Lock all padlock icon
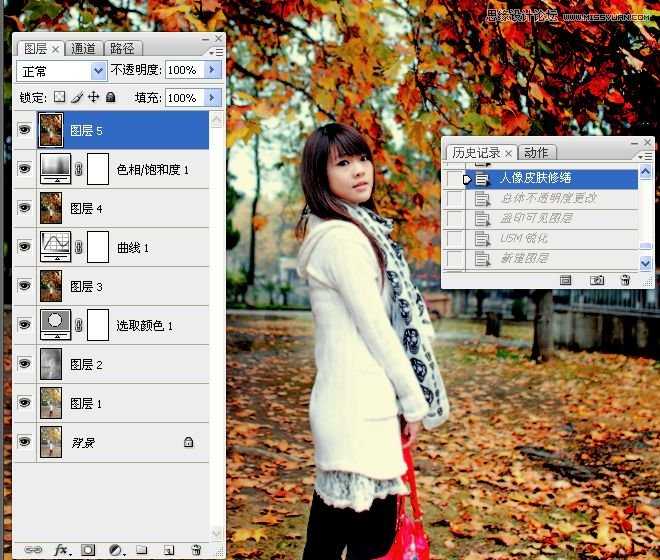 coord(110,97)
